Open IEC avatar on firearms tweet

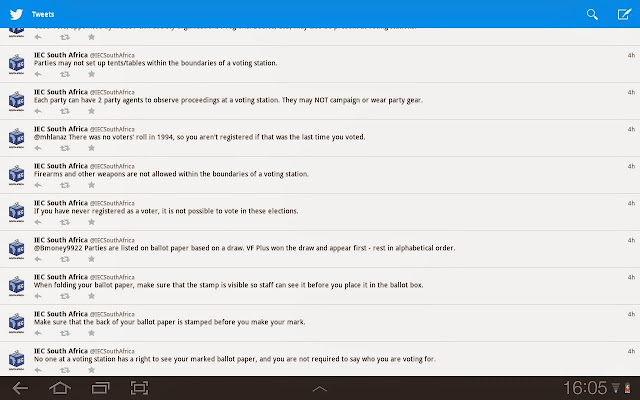[16, 175]
